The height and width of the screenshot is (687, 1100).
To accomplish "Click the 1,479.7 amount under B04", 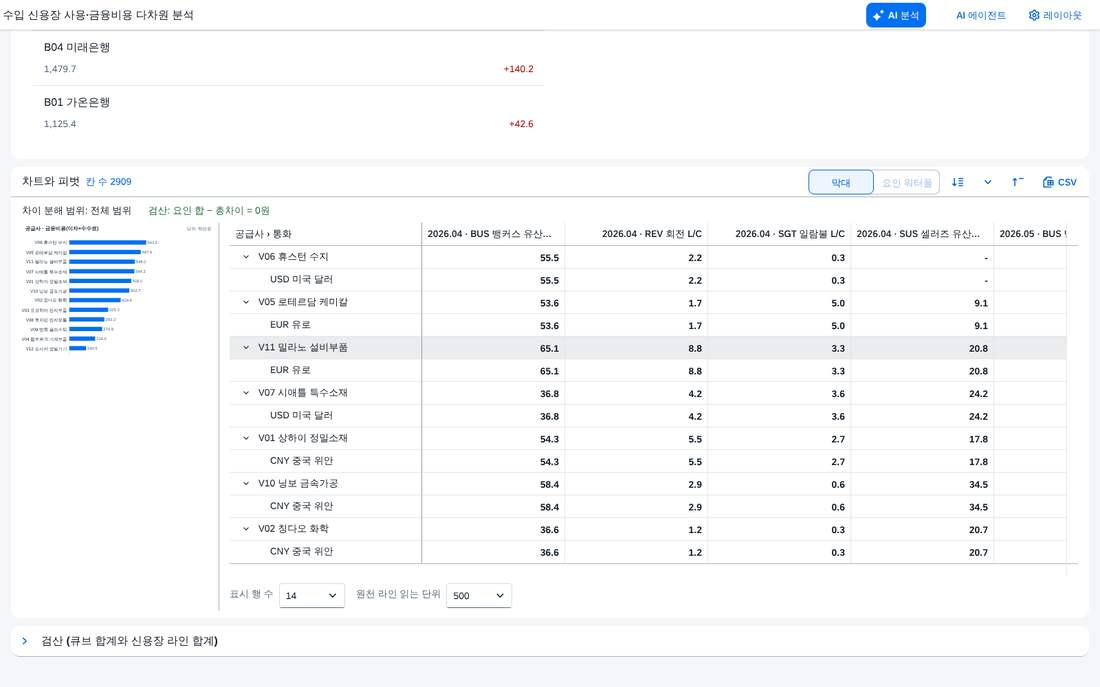I will click(x=60, y=69).
